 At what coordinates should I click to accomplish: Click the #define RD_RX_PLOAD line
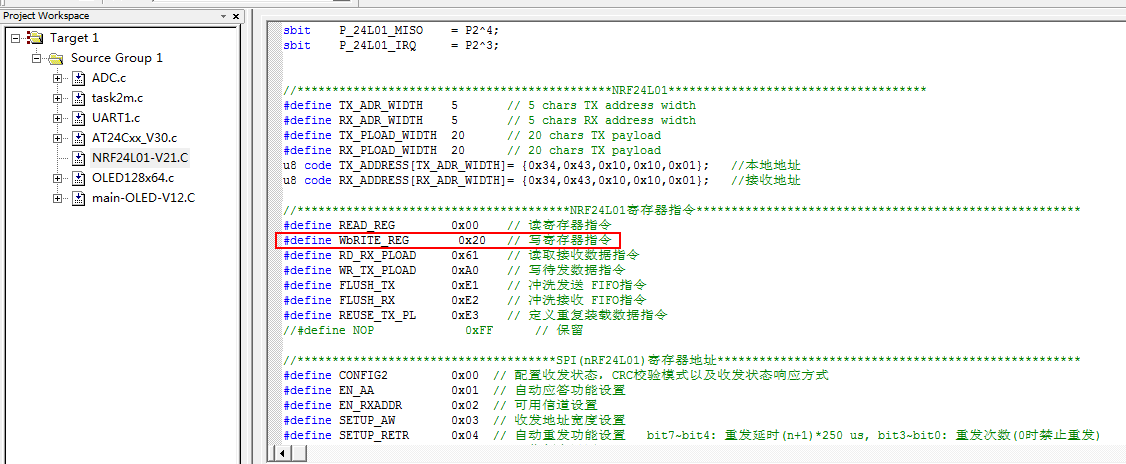[x=461, y=255]
